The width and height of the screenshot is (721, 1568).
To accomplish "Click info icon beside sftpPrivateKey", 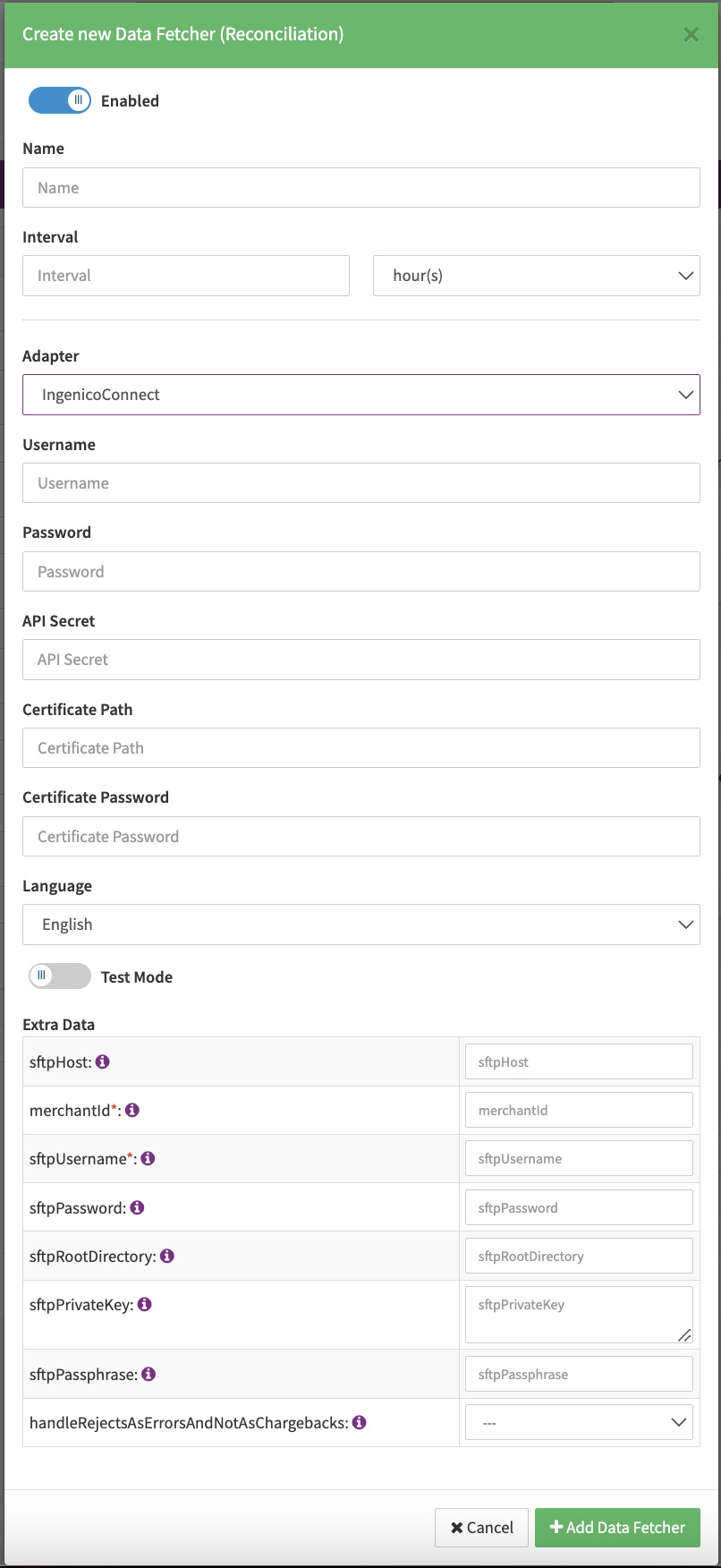I will click(x=145, y=1304).
